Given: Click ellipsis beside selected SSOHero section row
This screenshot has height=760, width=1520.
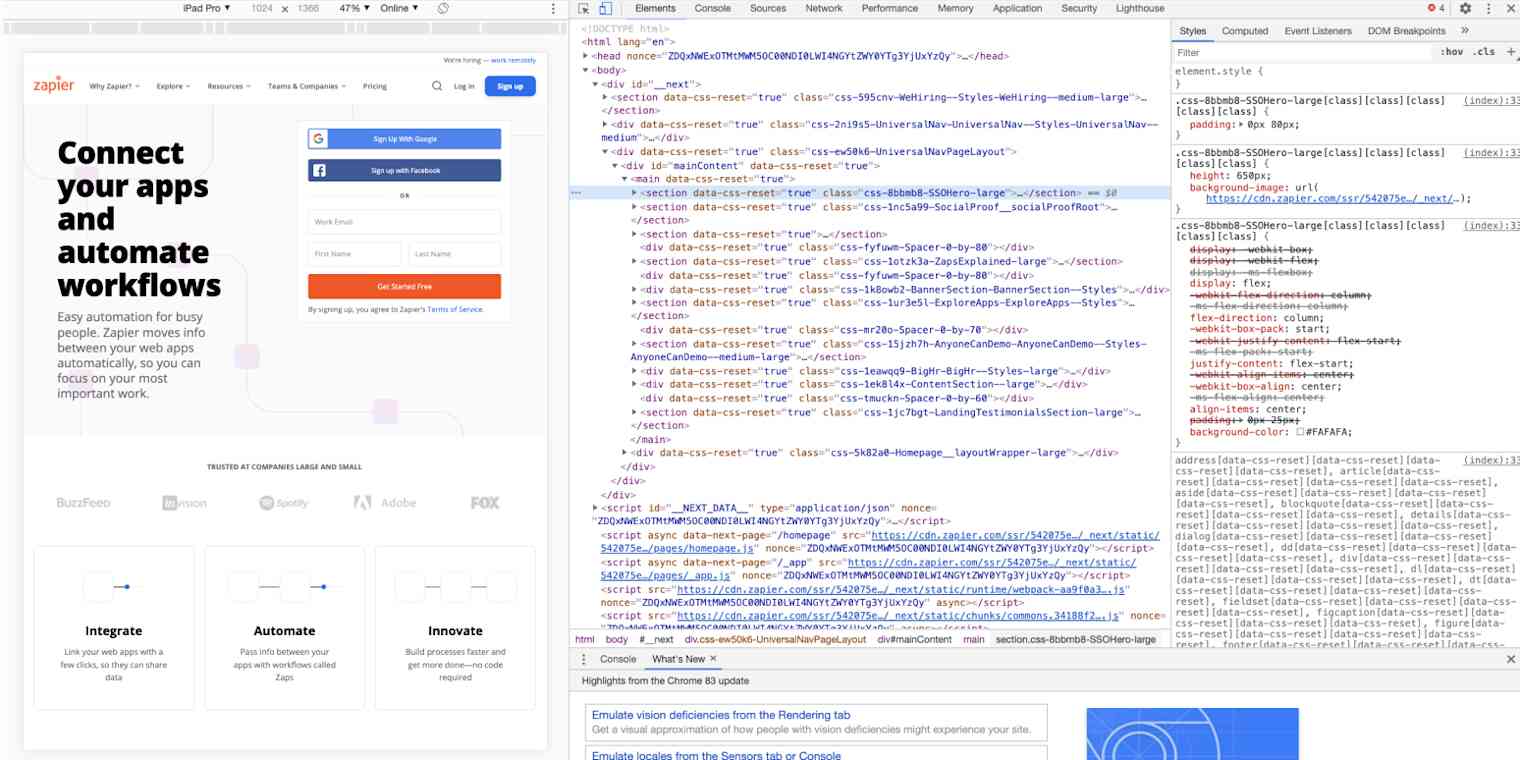Looking at the screenshot, I should pos(576,192).
